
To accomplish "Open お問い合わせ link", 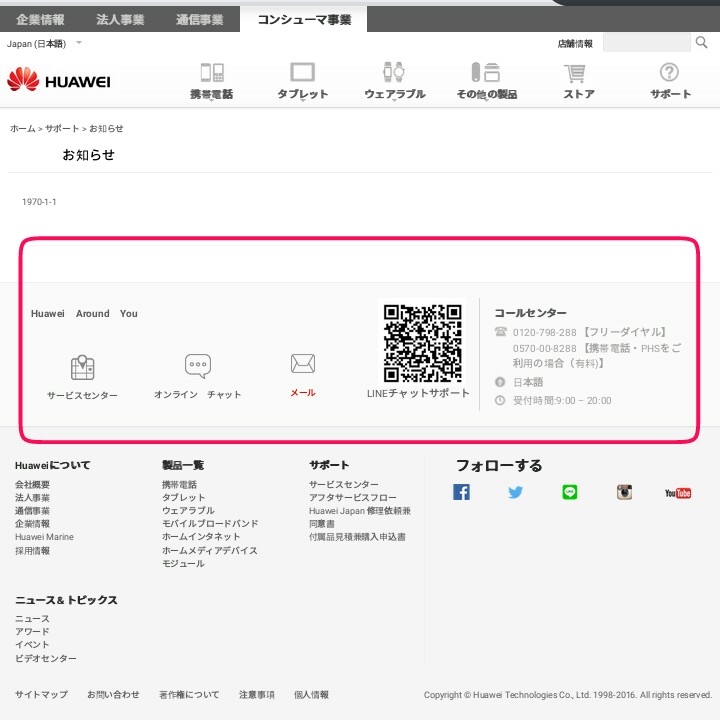I will click(x=113, y=695).
